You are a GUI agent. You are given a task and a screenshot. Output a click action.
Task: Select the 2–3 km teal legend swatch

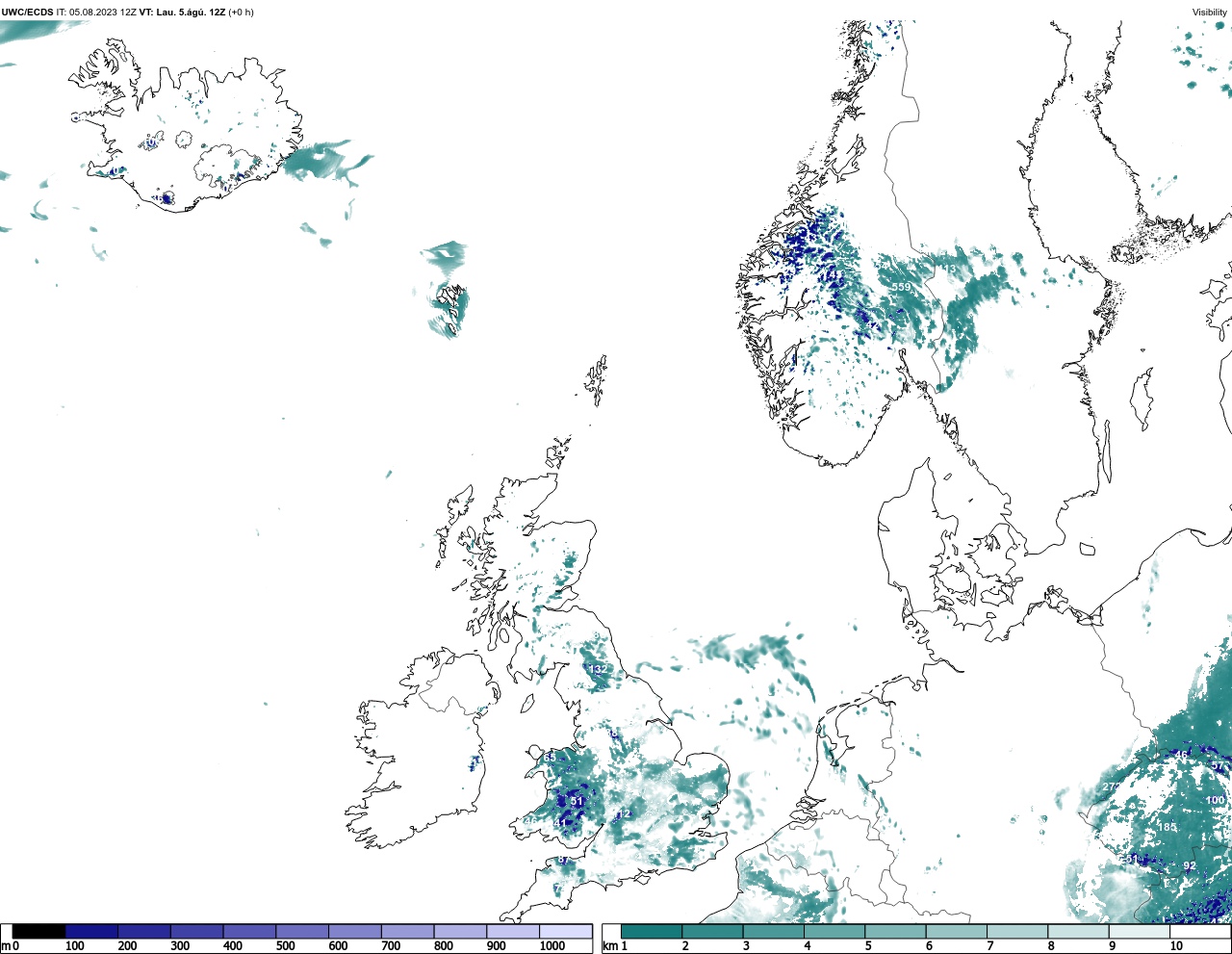point(712,931)
